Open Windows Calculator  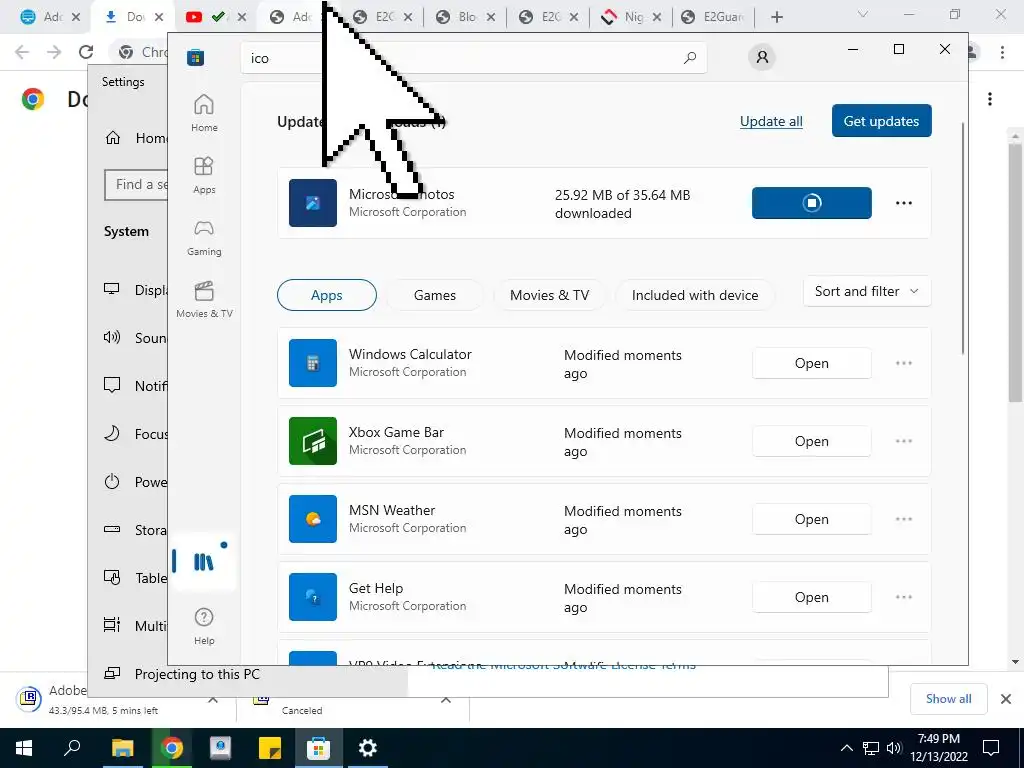coord(811,363)
